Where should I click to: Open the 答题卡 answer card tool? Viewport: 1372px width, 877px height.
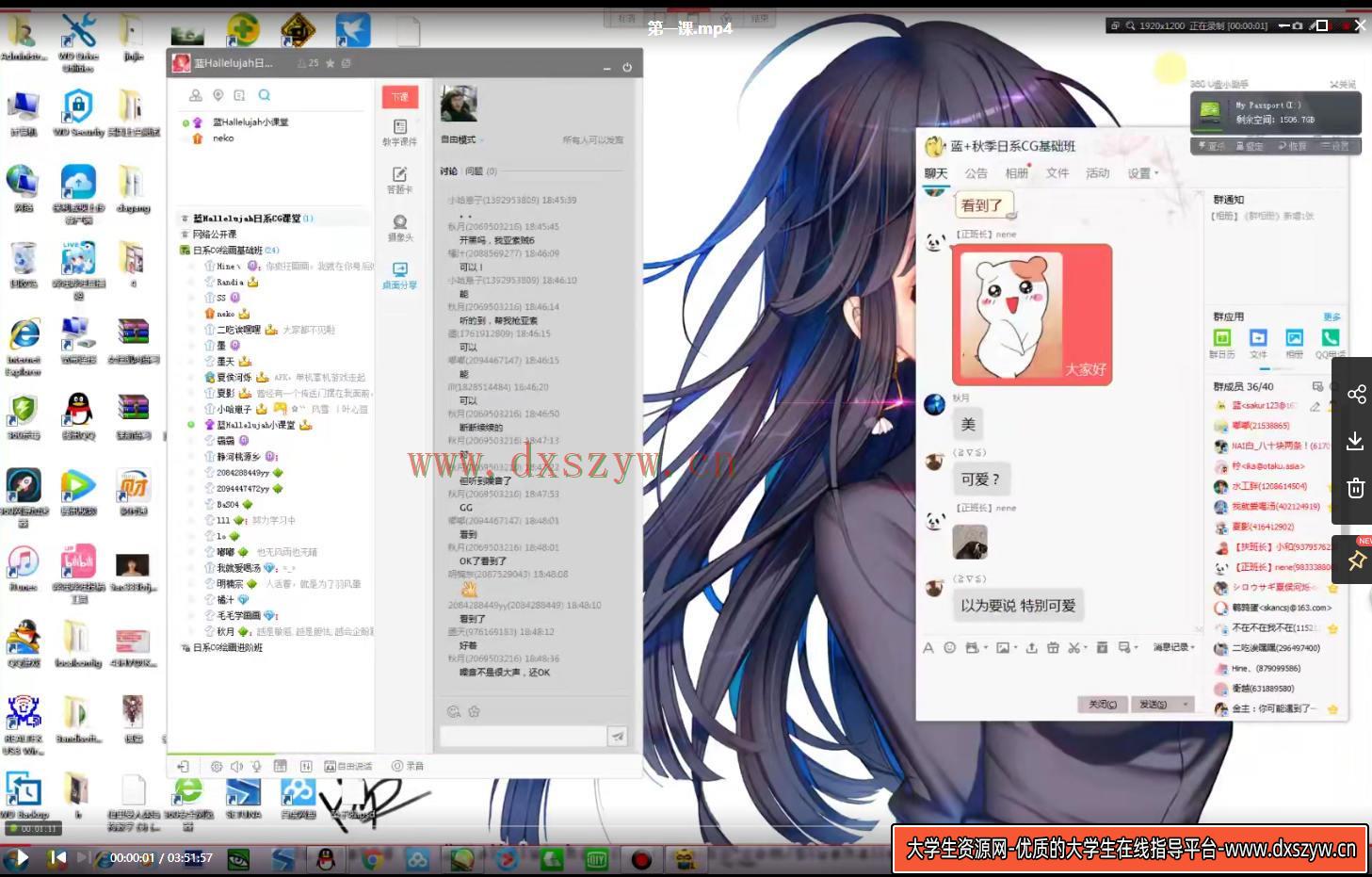(399, 180)
